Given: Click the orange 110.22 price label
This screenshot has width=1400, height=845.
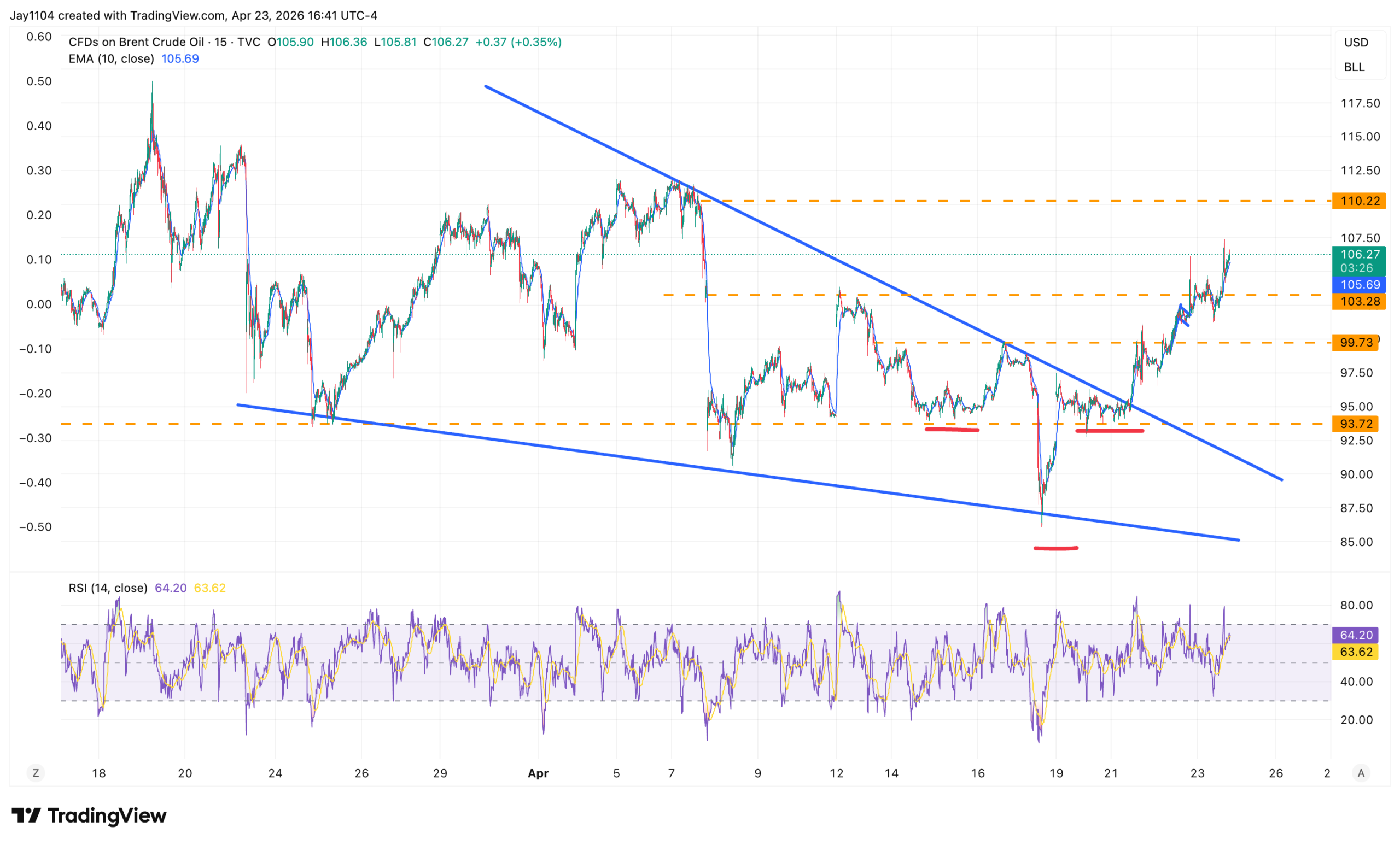Looking at the screenshot, I should (x=1358, y=201).
